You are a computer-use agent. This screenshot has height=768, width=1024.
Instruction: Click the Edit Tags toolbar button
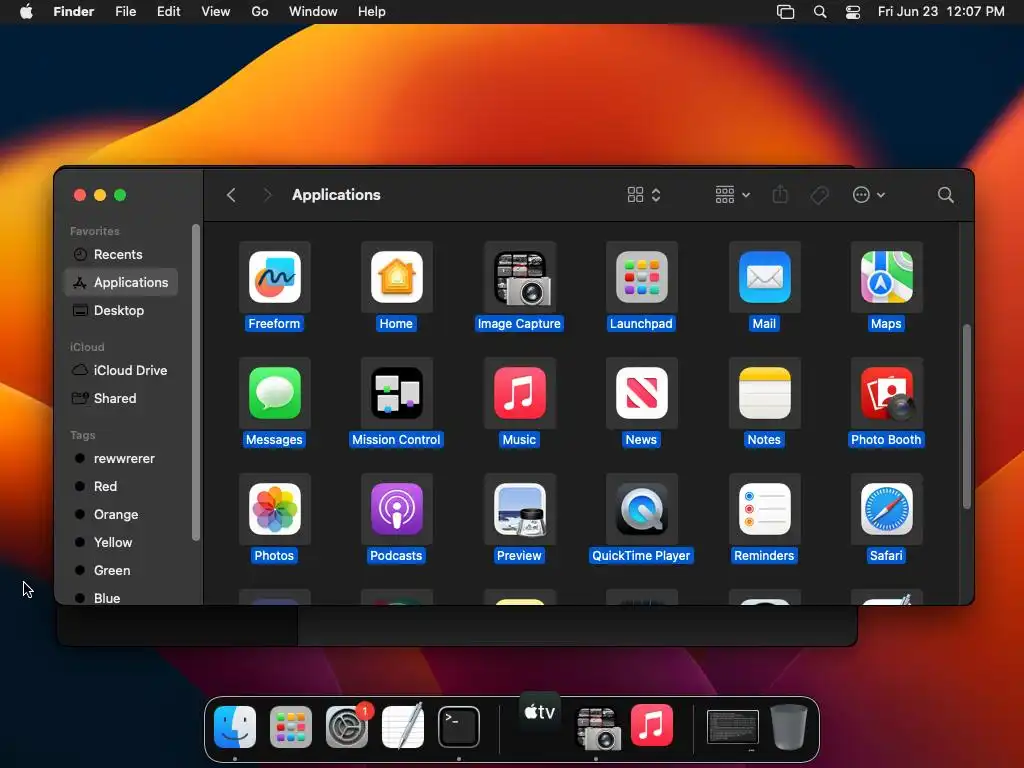point(820,195)
